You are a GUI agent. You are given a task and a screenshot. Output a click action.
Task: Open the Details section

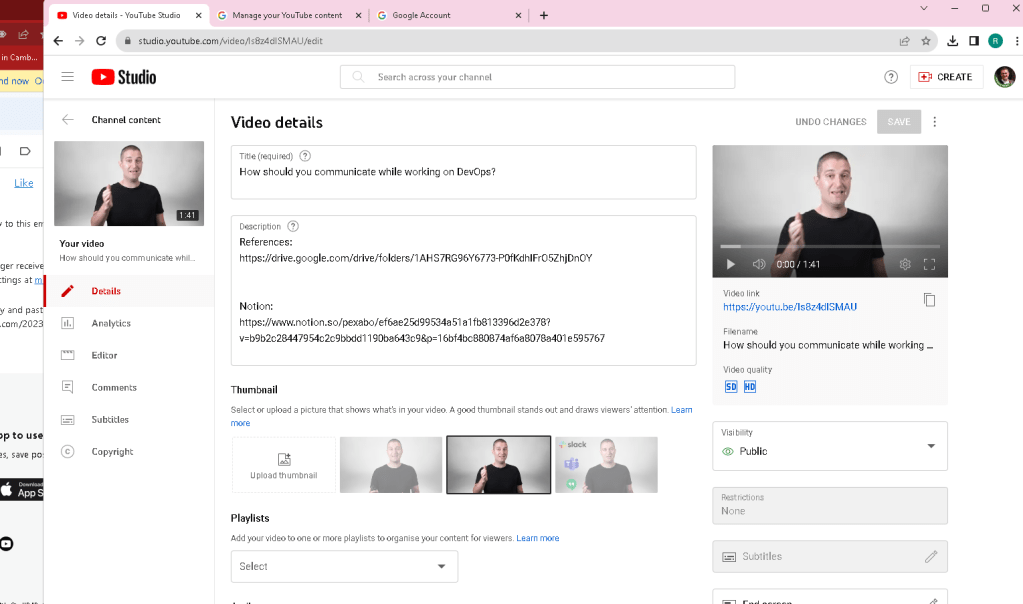point(129,291)
